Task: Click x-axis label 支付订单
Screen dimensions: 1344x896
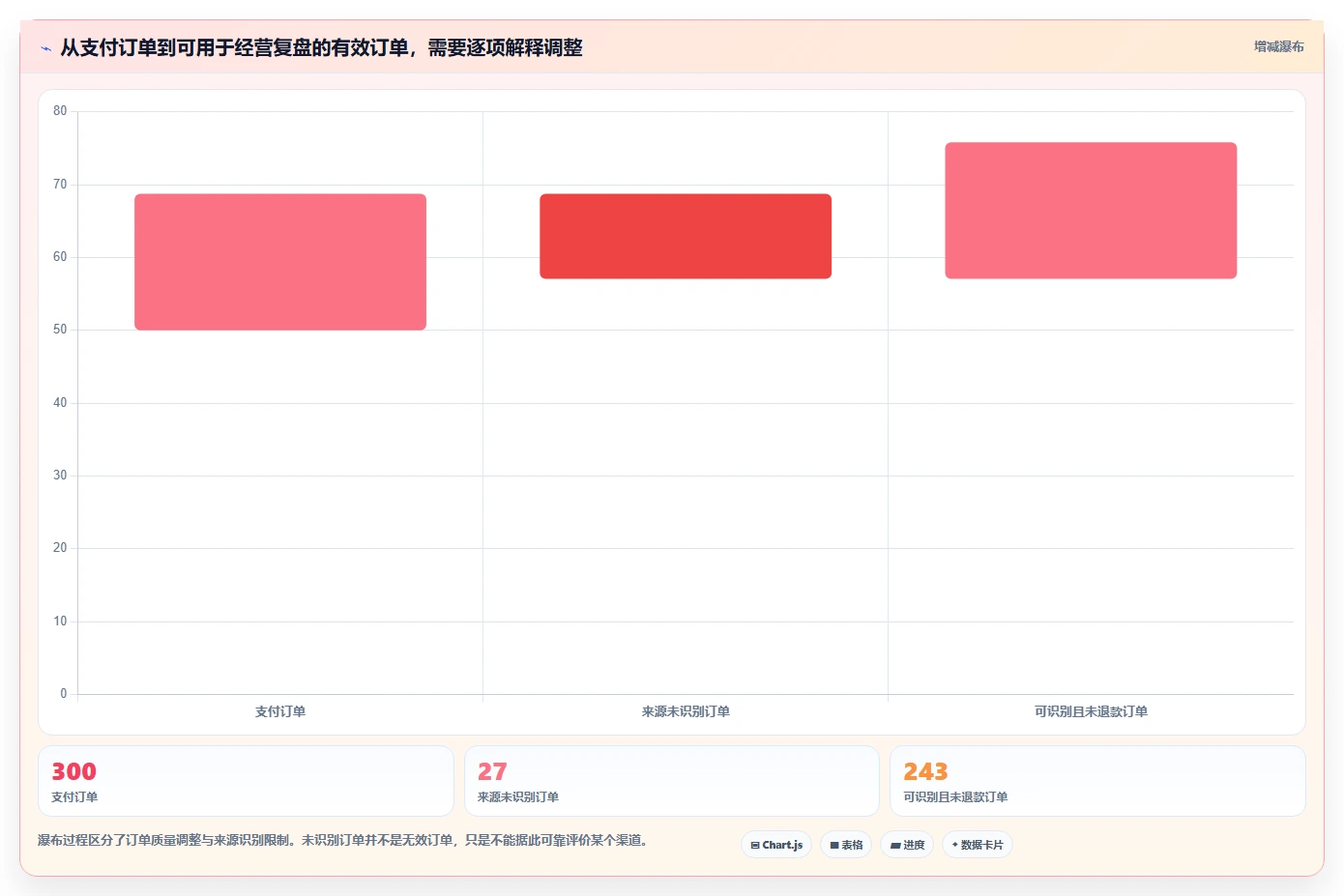Action: point(280,711)
